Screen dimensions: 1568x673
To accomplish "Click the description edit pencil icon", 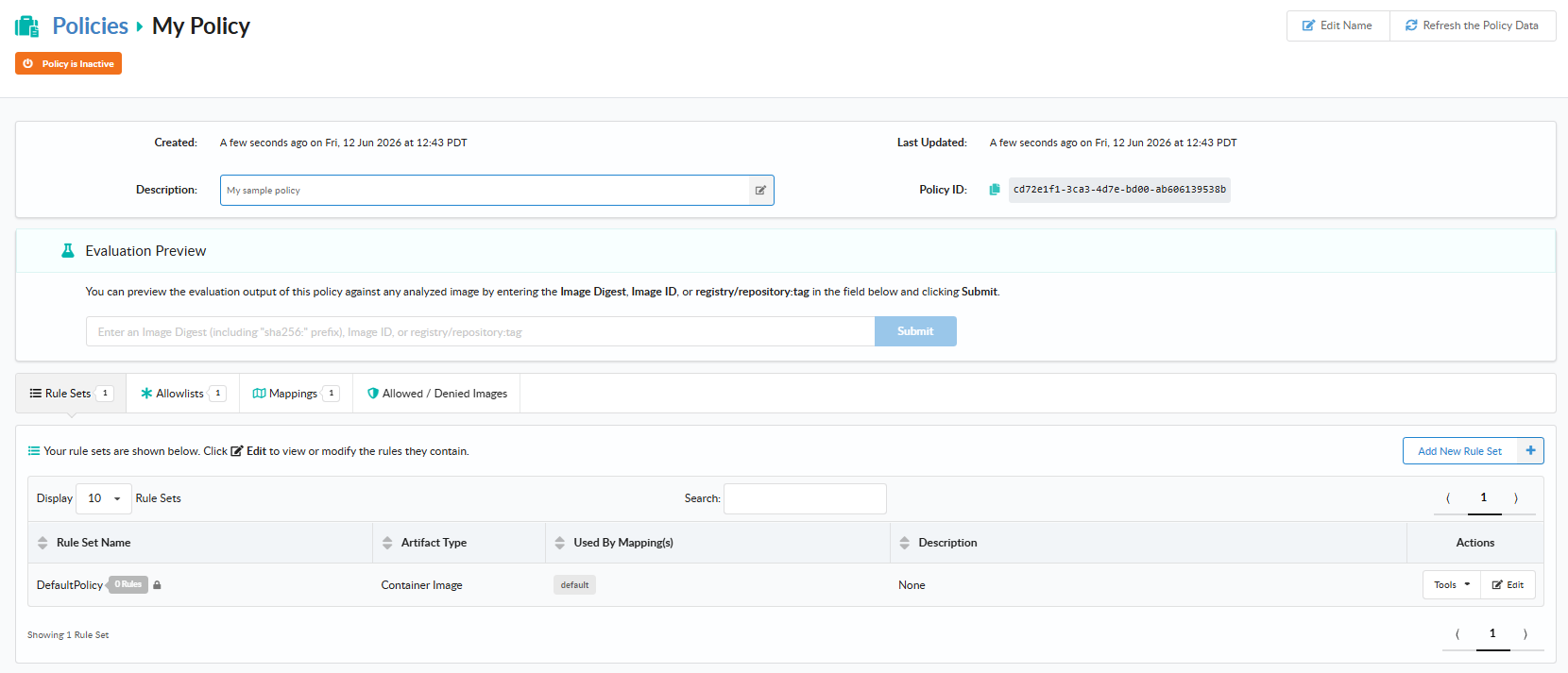I will pyautogui.click(x=760, y=191).
